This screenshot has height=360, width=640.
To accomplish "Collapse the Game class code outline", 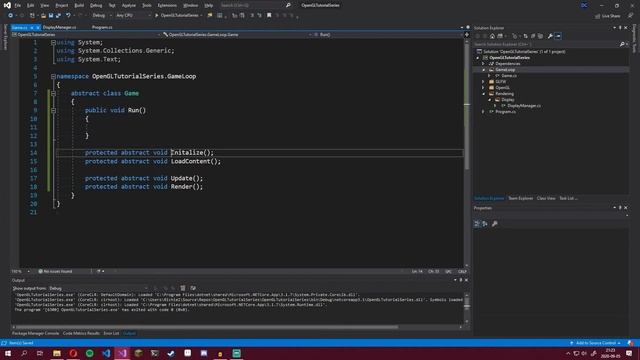I will click(53, 93).
